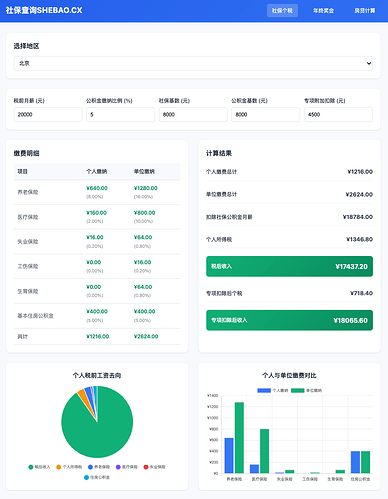Click the tall green pension insurance bar

tap(239, 438)
